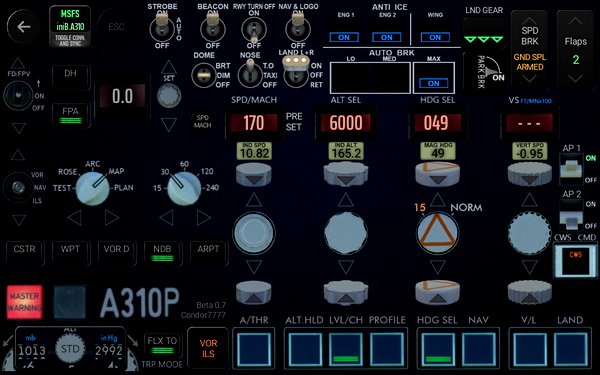Viewport: 600px width, 375px height.
Task: Toggle auto brake MAX ON
Action: (x=434, y=83)
